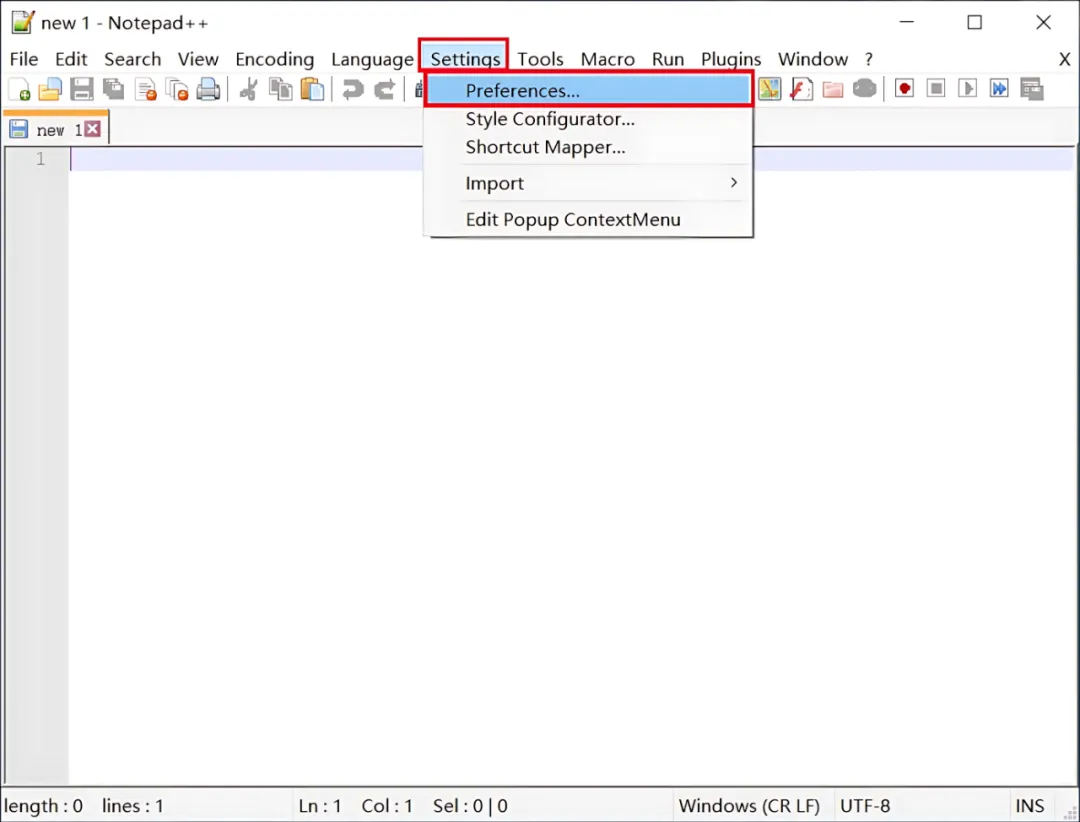Image resolution: width=1080 pixels, height=822 pixels.
Task: Play back the recorded macro icon
Action: 968,88
